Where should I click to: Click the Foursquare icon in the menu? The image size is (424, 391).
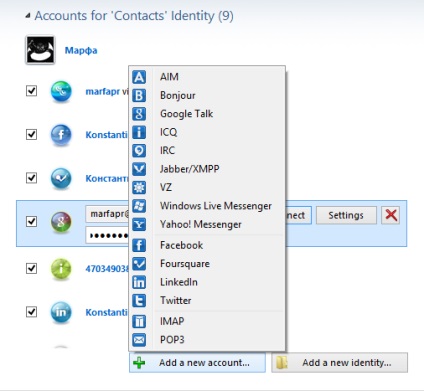tap(139, 264)
